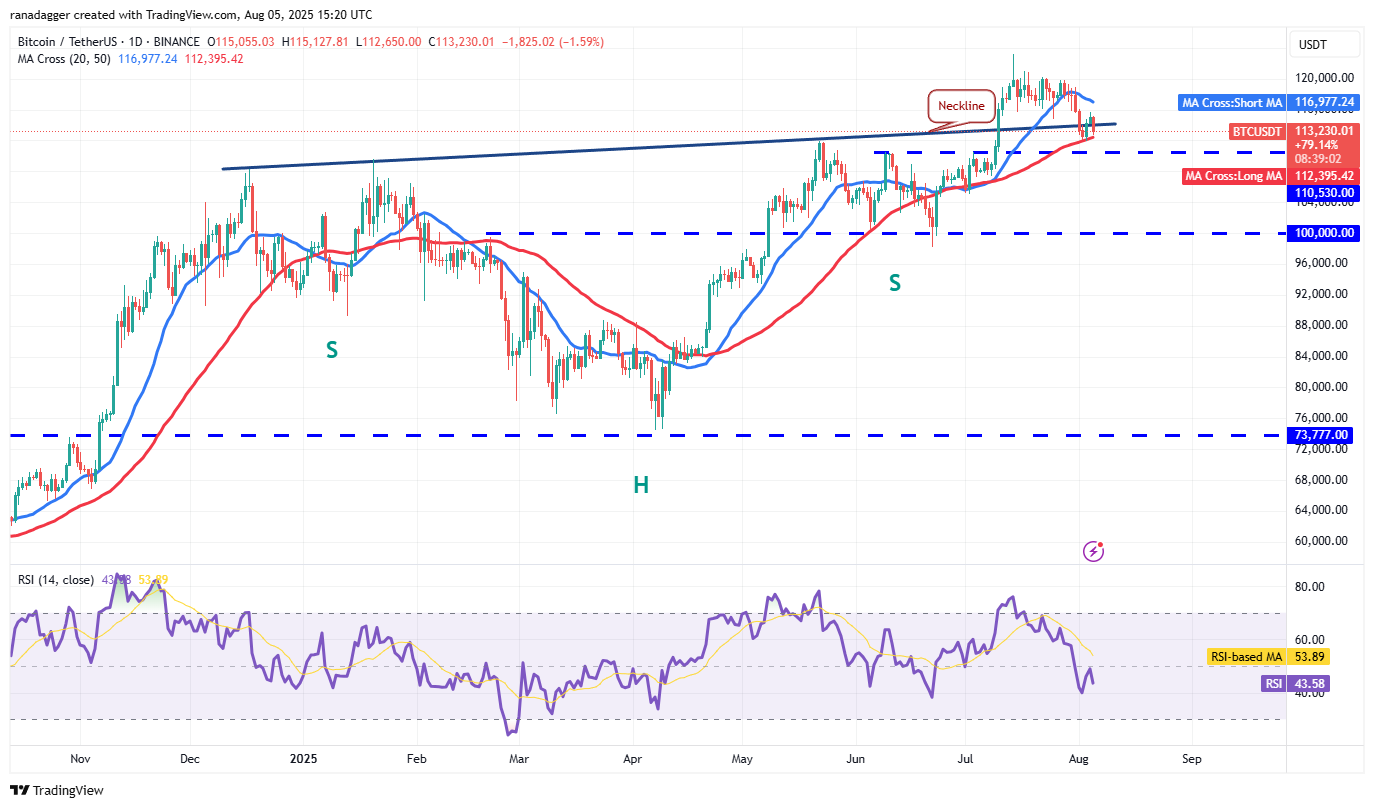Viewport: 1374px width, 808px height.
Task: Click the Sep label on time axis
Action: coord(1191,759)
